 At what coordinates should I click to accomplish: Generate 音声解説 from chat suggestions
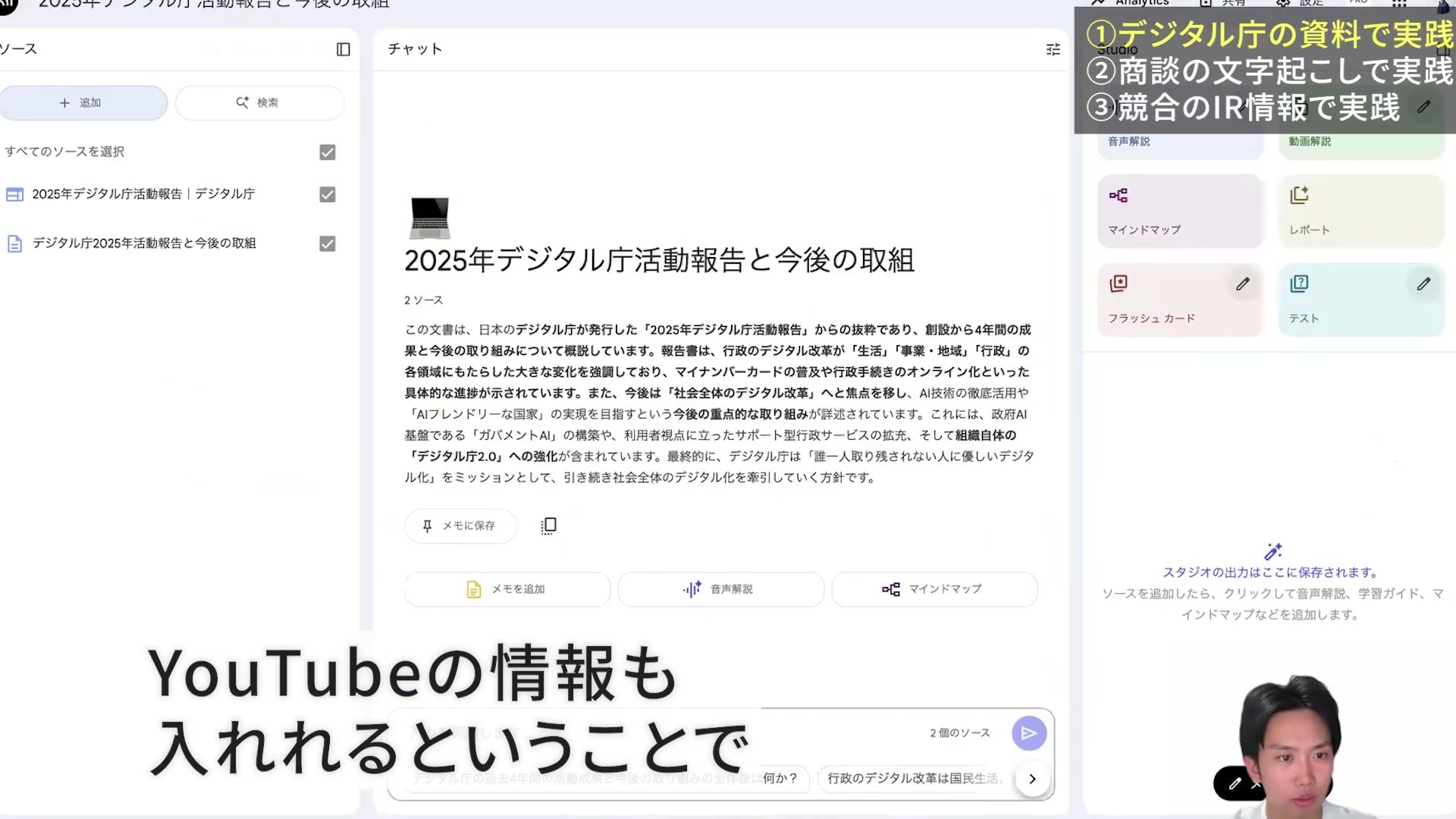[x=720, y=589]
